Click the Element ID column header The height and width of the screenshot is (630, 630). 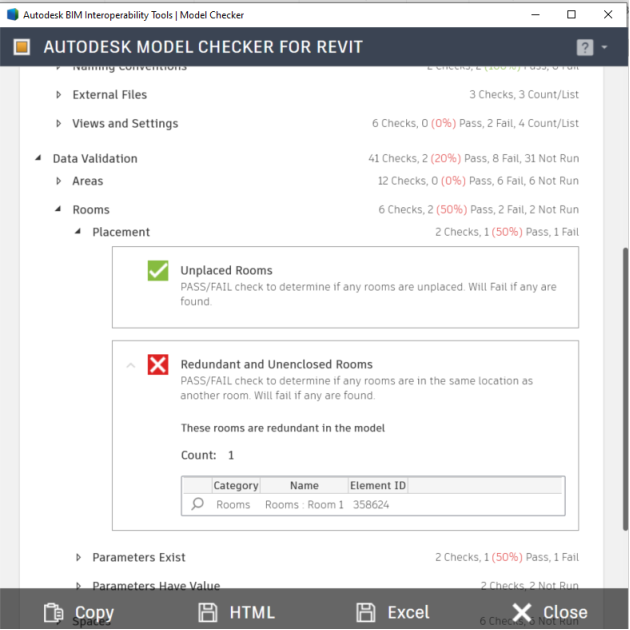tap(377, 486)
